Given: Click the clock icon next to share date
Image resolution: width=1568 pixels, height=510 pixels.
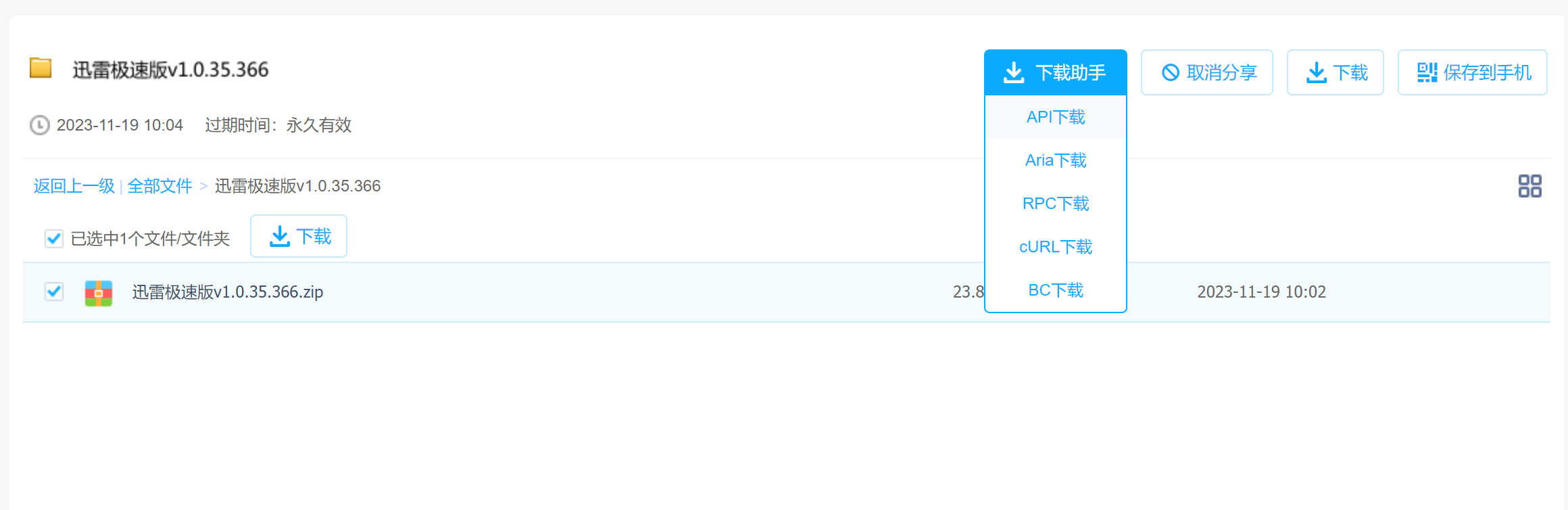Looking at the screenshot, I should tap(39, 125).
